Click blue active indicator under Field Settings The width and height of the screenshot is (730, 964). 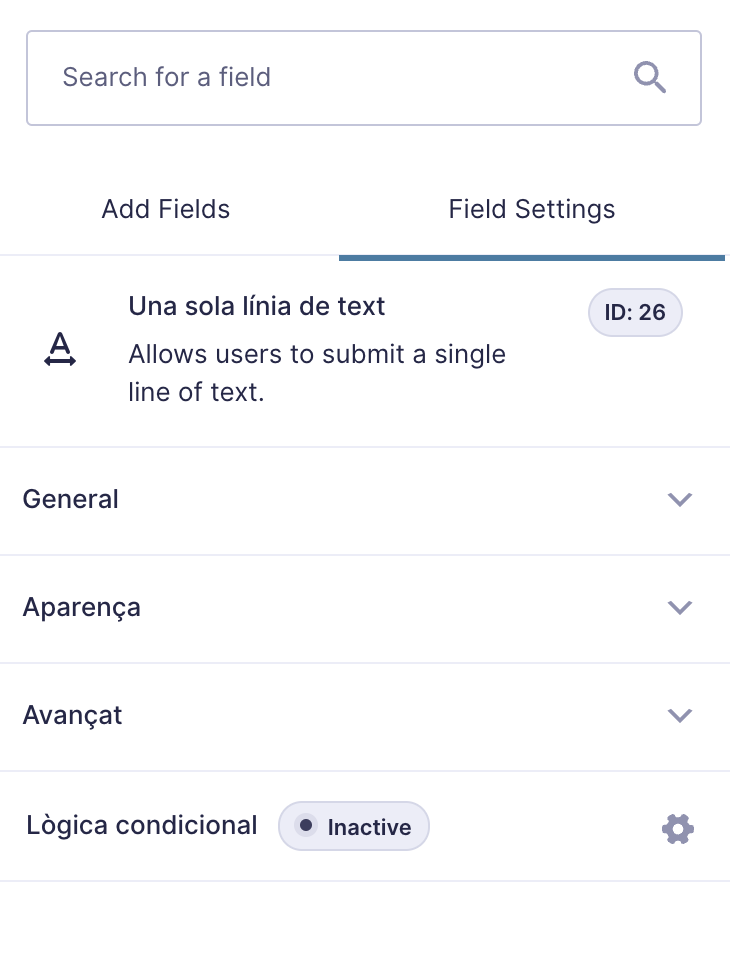click(x=532, y=258)
